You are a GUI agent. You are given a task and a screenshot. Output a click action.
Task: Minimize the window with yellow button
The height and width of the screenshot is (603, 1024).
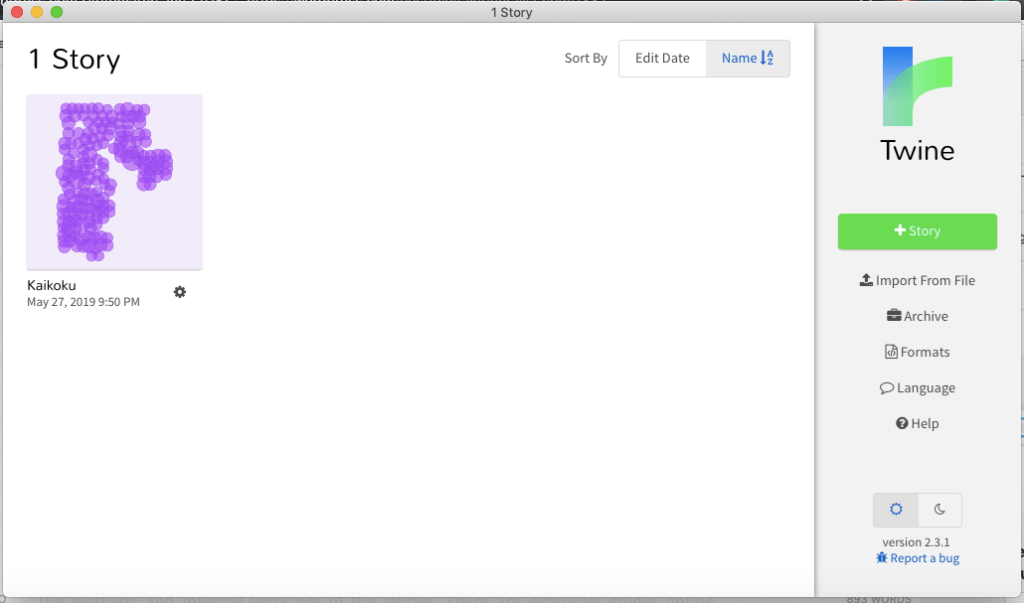coord(36,12)
